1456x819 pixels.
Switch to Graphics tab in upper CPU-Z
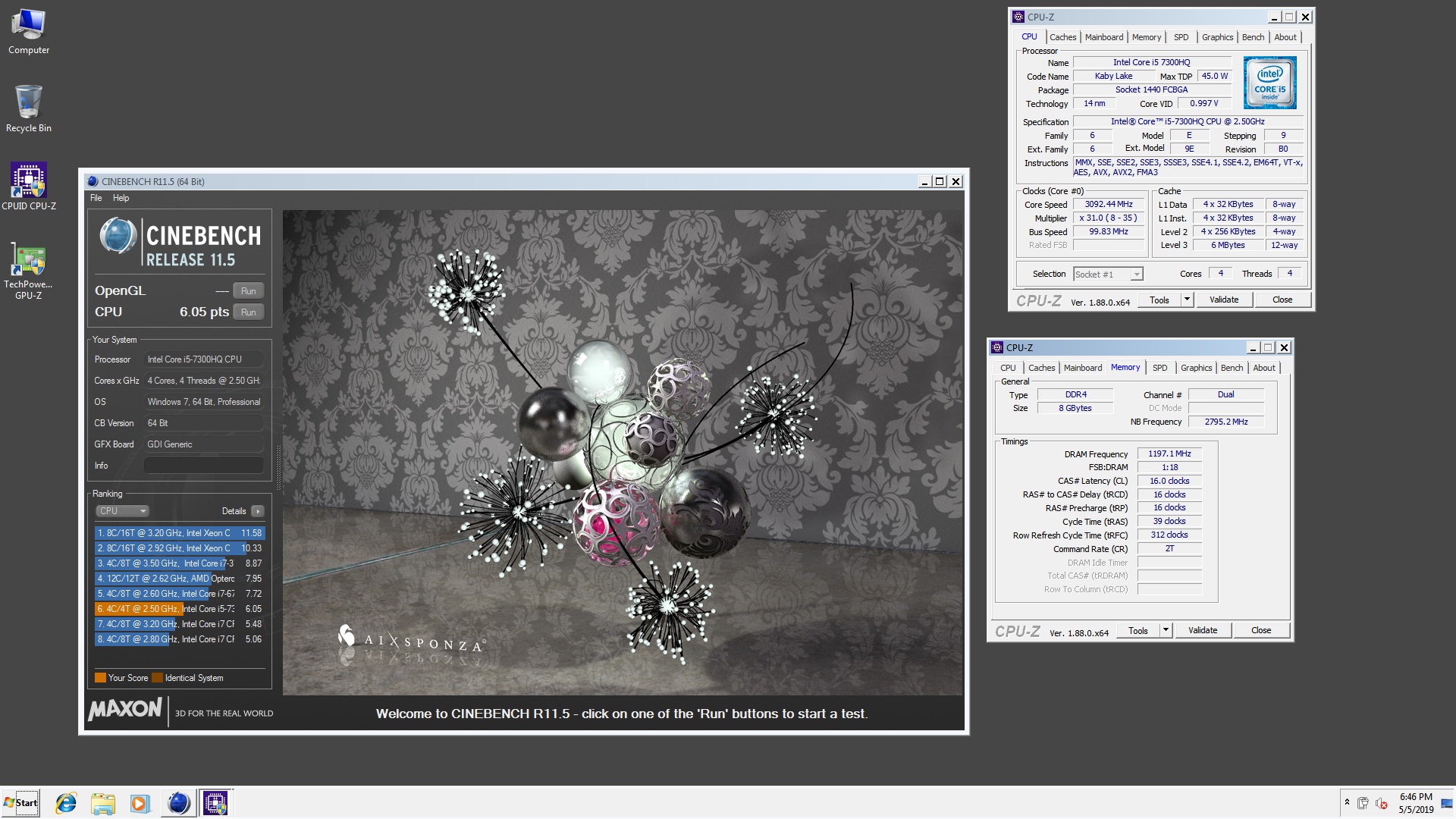[1217, 37]
